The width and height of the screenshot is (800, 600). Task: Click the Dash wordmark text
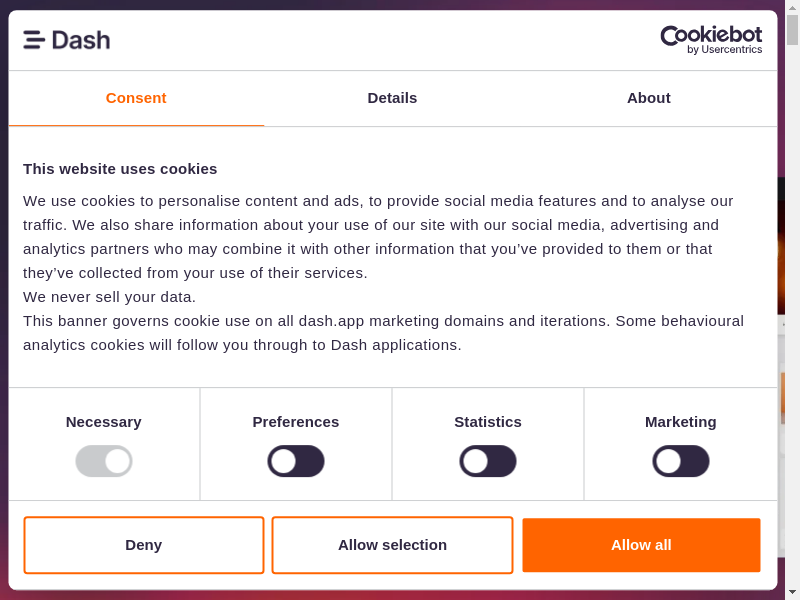[x=81, y=40]
